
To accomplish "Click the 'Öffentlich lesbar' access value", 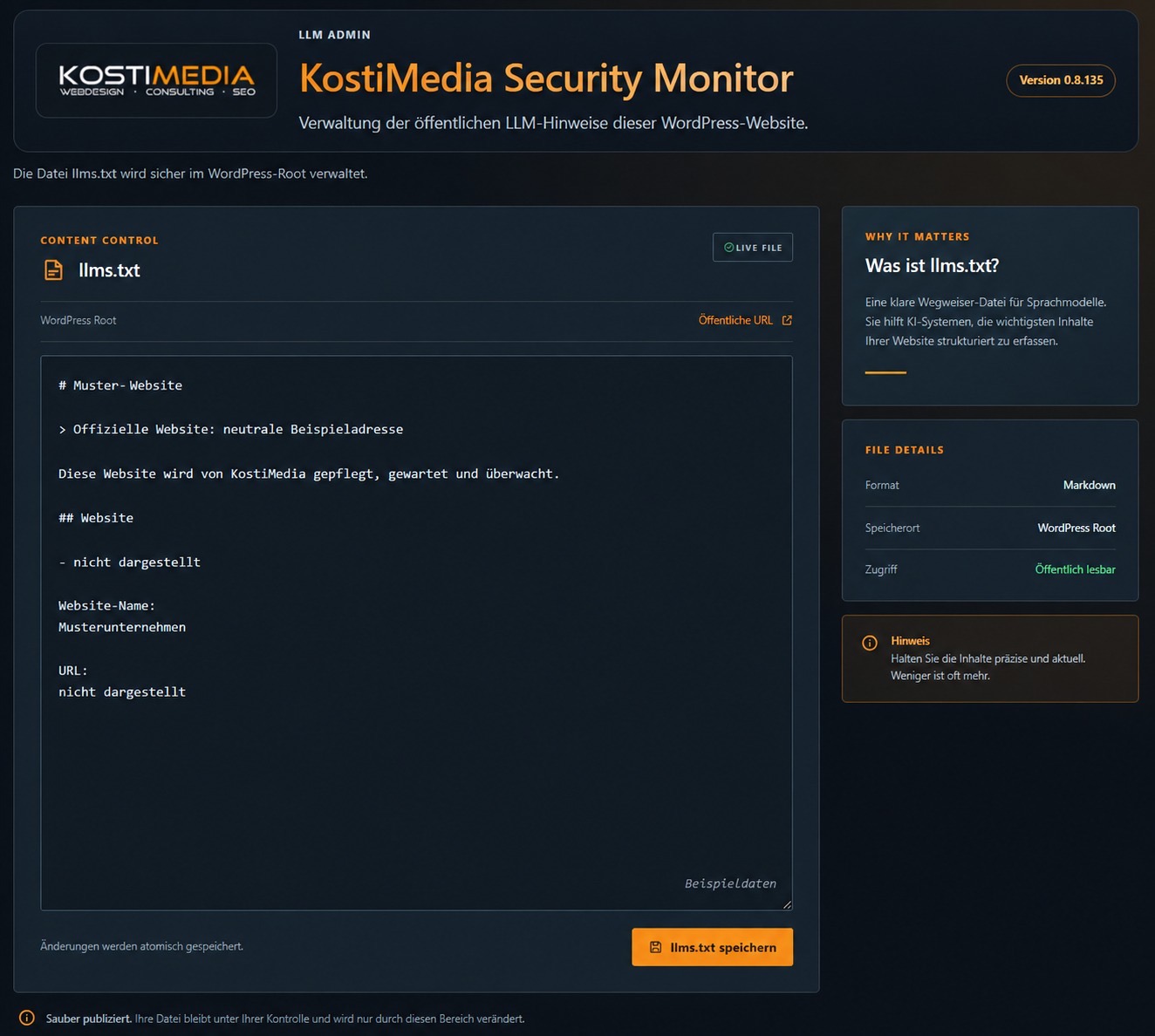I will coord(1075,569).
